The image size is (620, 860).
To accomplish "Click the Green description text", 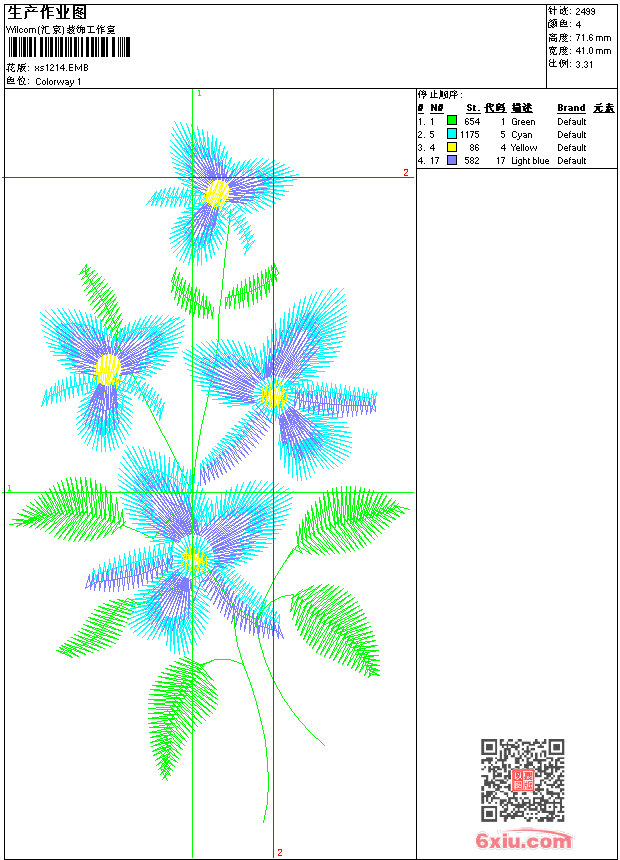I will [x=523, y=122].
